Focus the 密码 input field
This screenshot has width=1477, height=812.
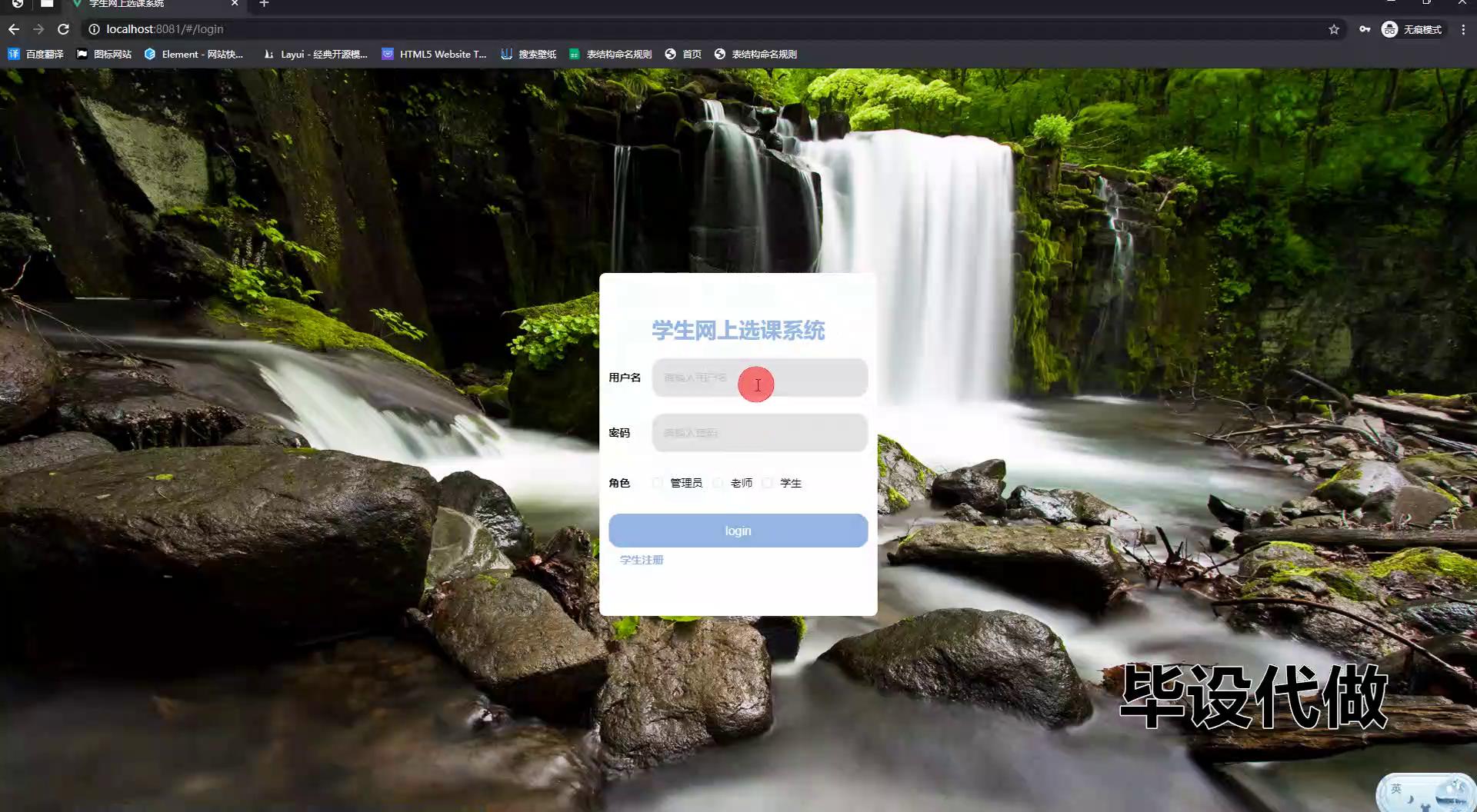759,433
